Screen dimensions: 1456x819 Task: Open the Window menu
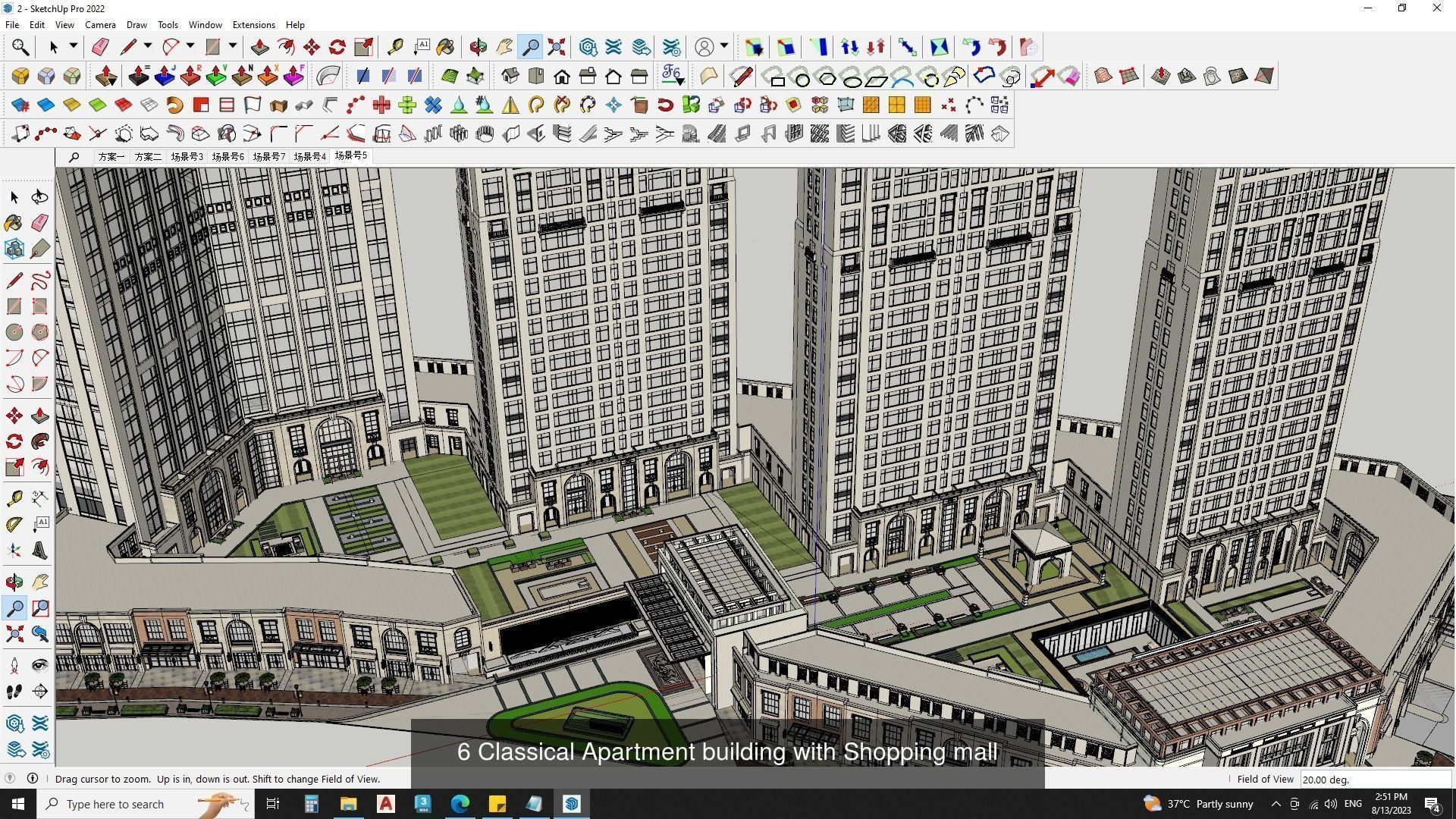(205, 24)
